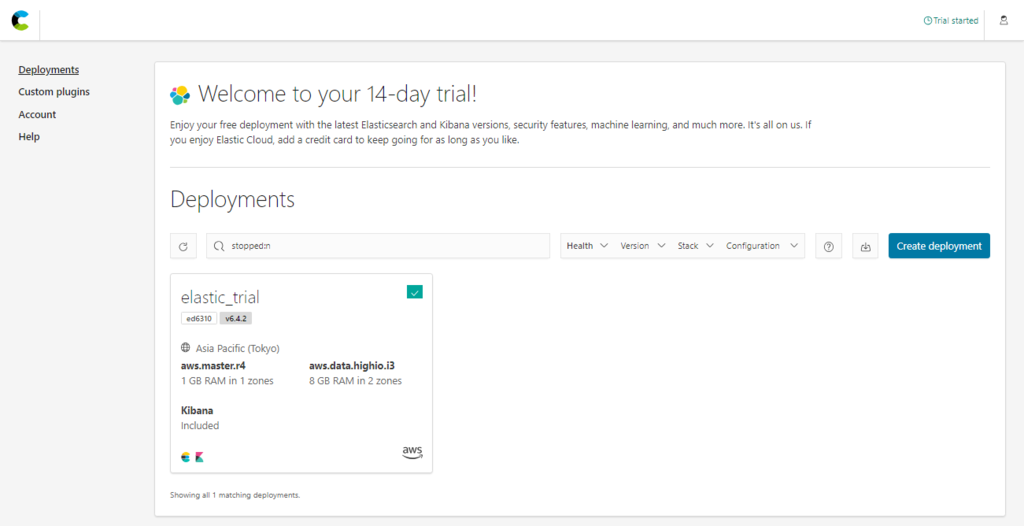Click the refresh deployments icon
1024x526 pixels.
(x=184, y=246)
